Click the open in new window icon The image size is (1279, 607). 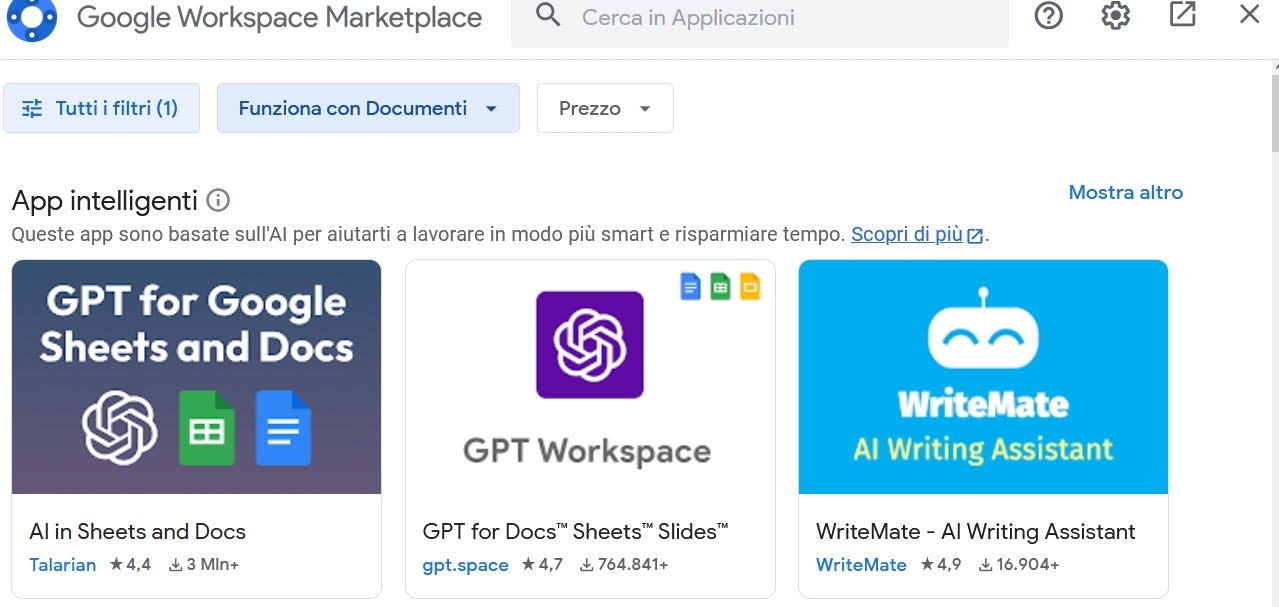click(x=1182, y=14)
